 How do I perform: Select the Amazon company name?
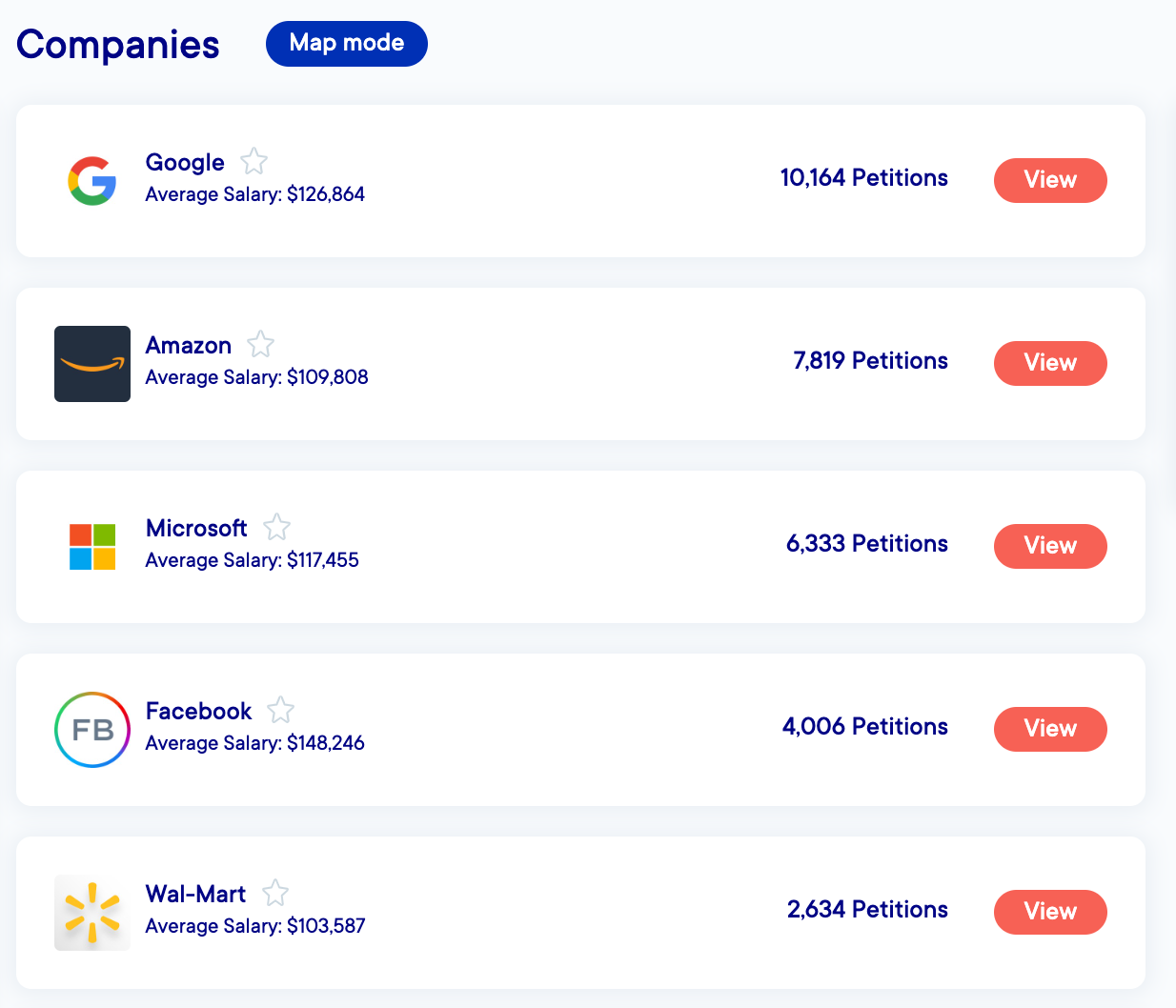click(189, 346)
